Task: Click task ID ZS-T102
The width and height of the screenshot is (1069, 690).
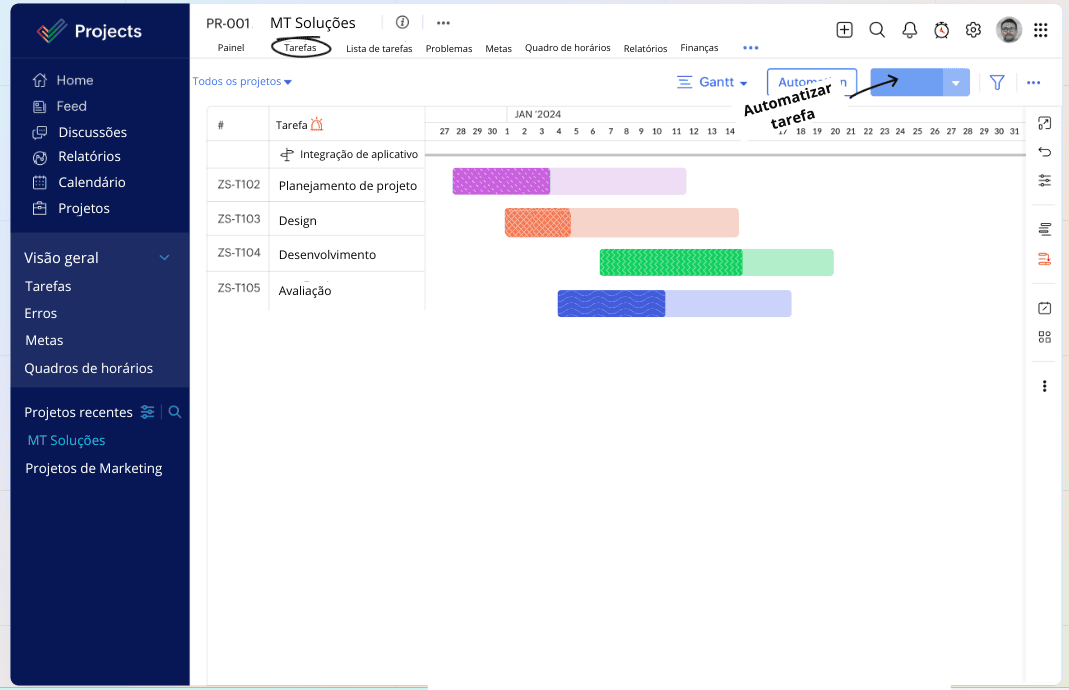Action: (239, 184)
